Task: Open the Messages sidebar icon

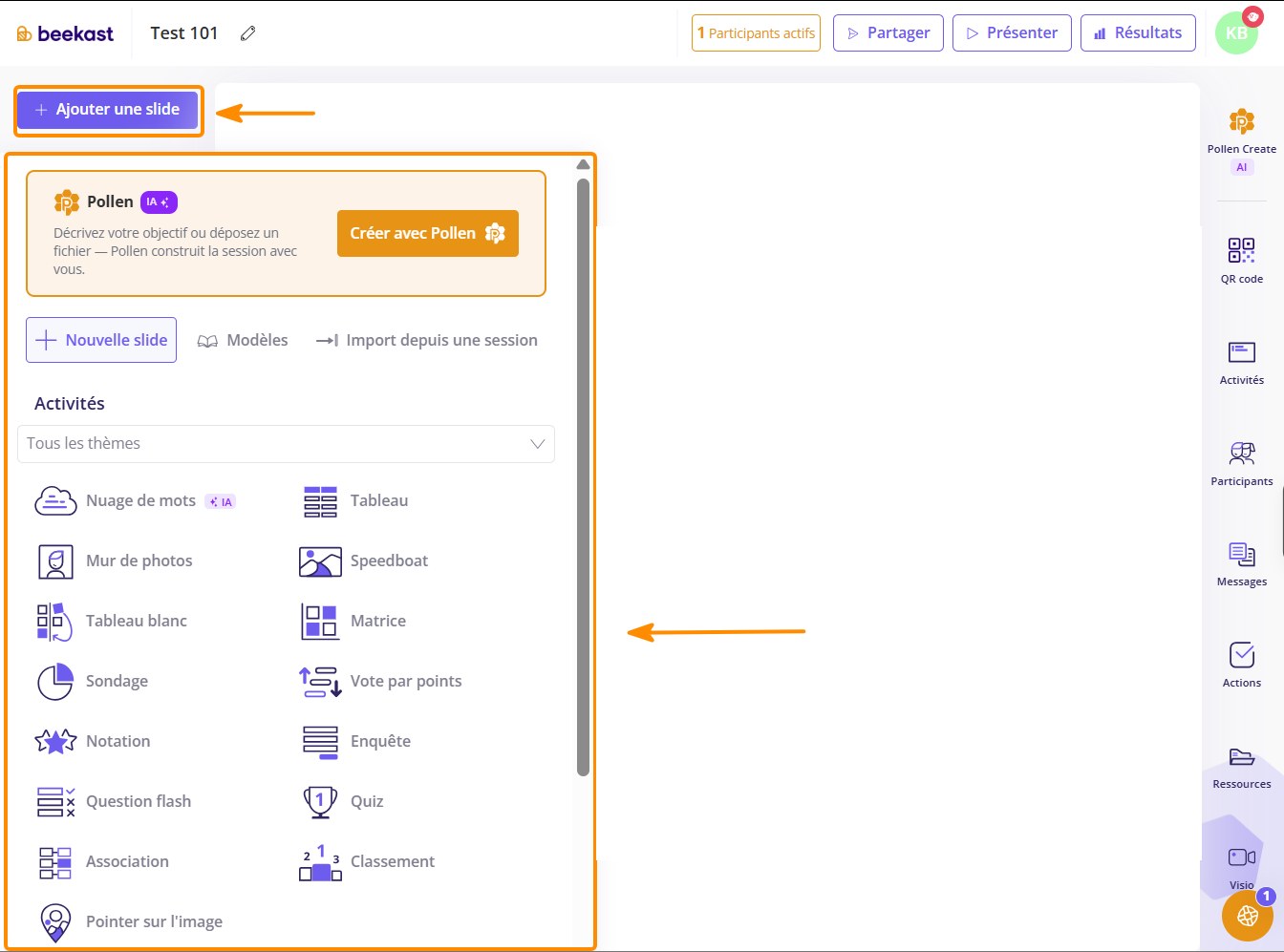Action: [1241, 554]
